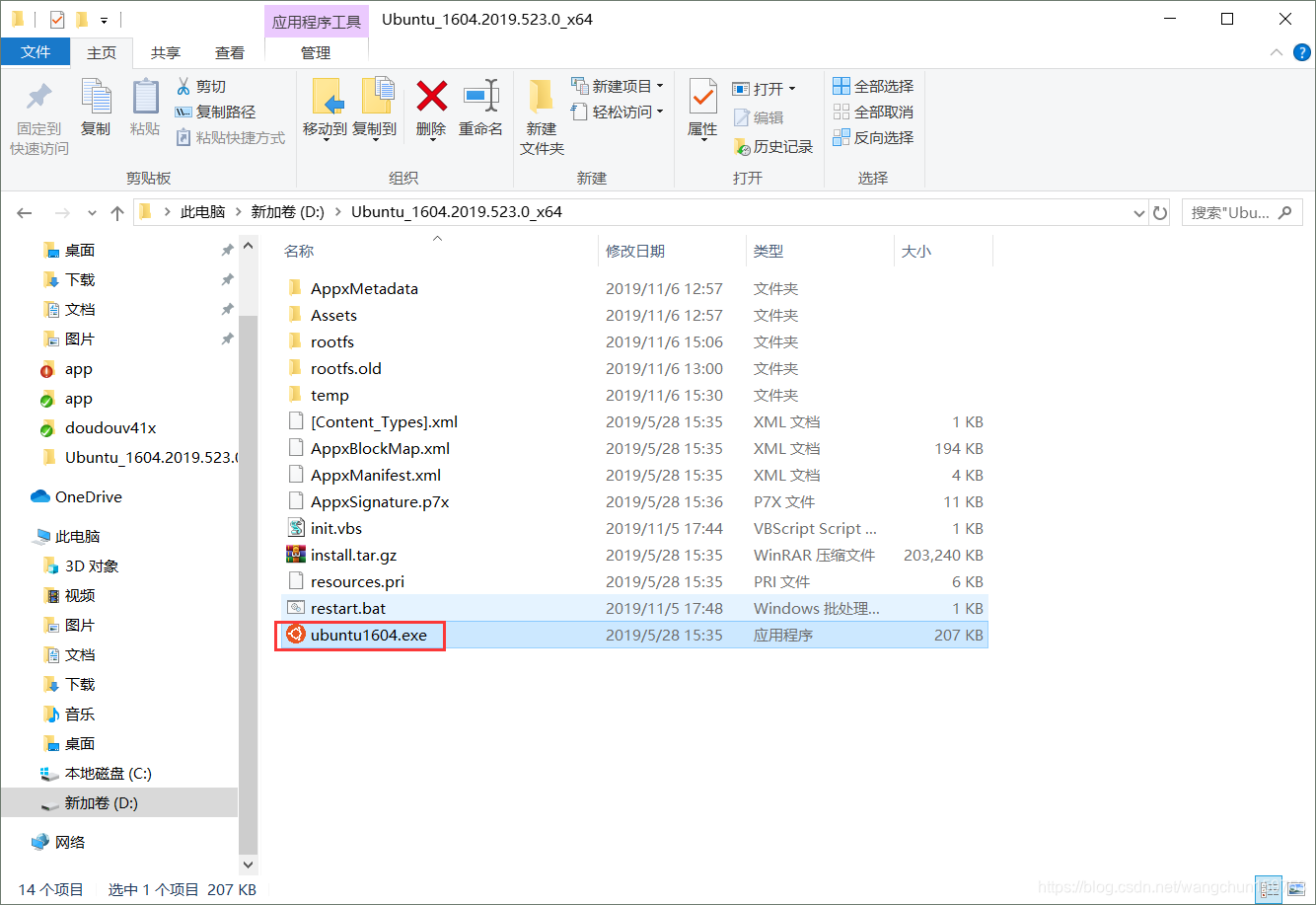The image size is (1316, 905).
Task: Click the ribbon Help question mark
Action: pyautogui.click(x=1300, y=52)
